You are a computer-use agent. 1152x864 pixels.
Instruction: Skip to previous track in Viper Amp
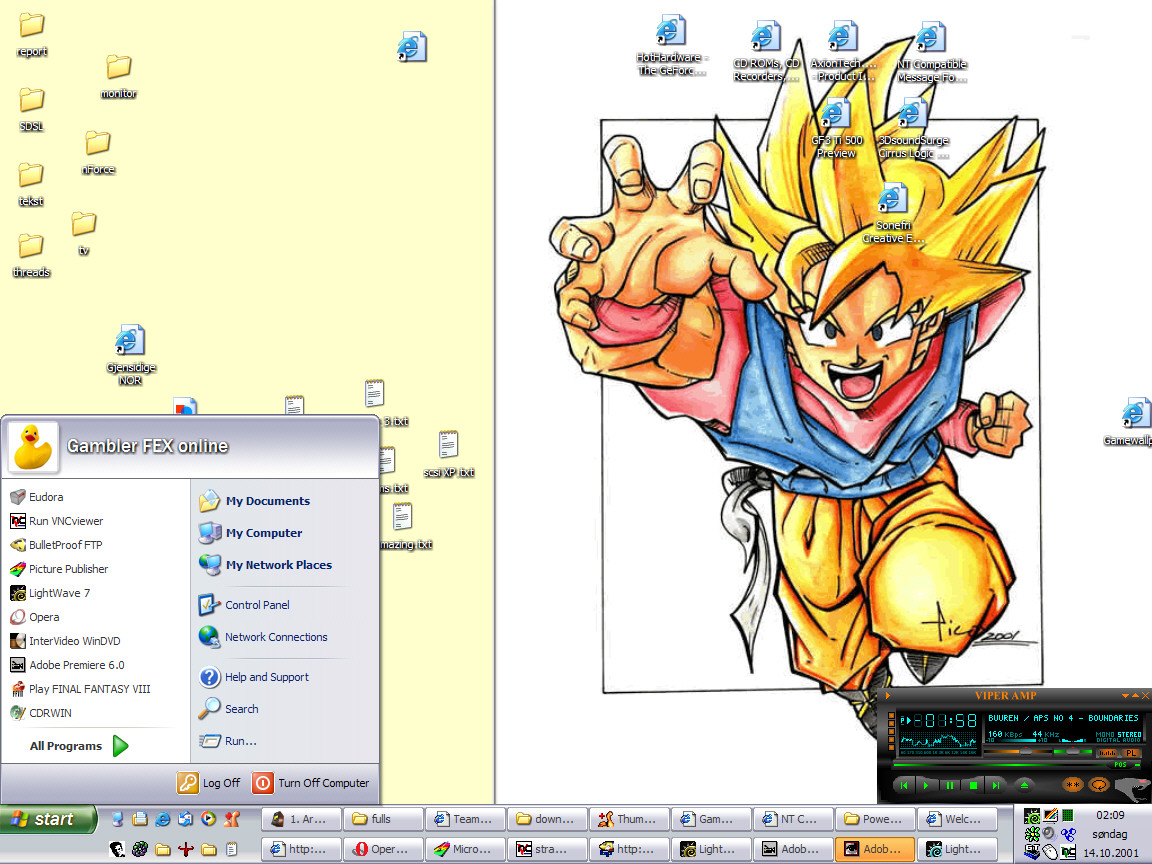pyautogui.click(x=904, y=785)
